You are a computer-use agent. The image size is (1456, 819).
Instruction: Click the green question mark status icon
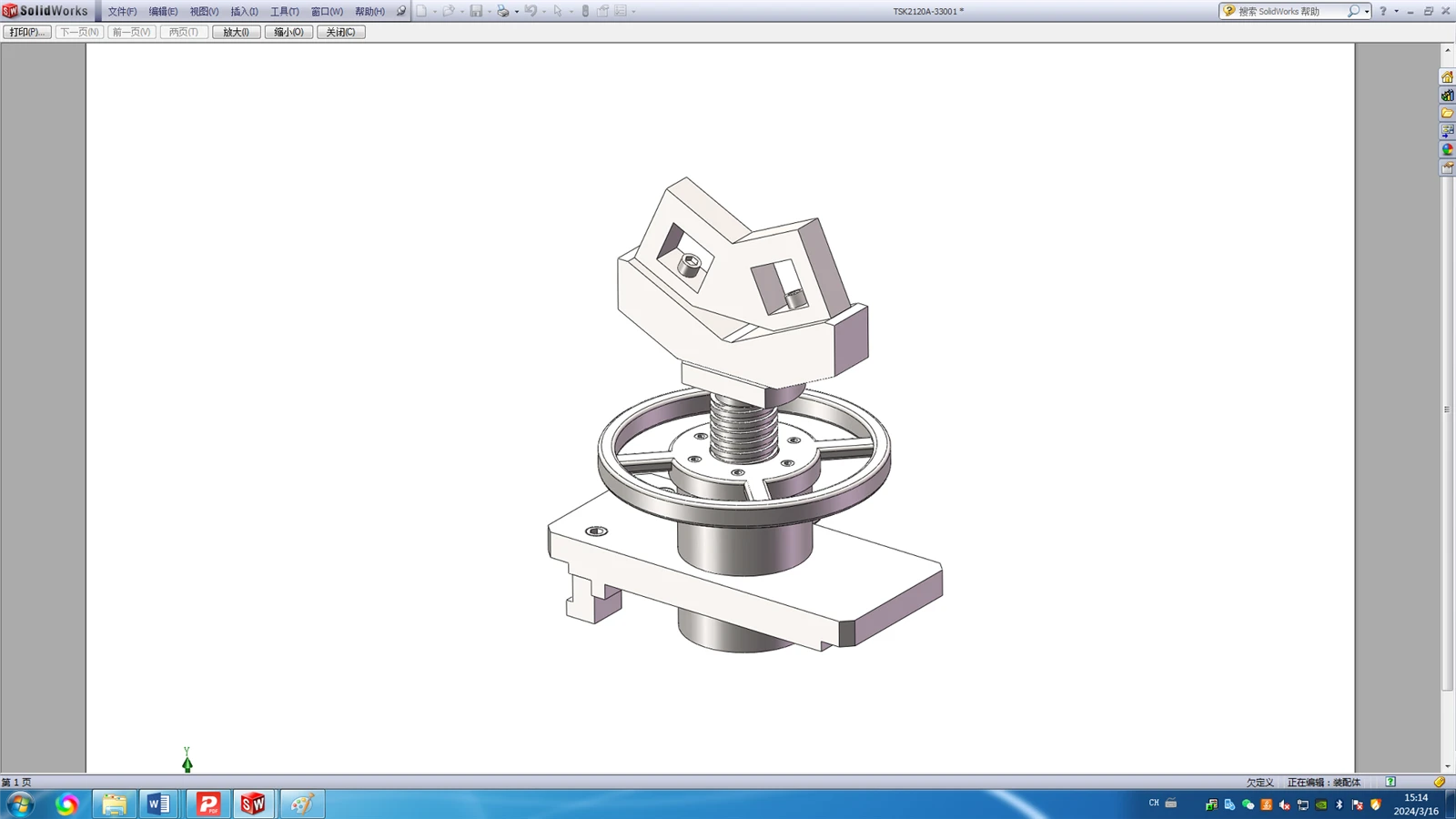1390,782
